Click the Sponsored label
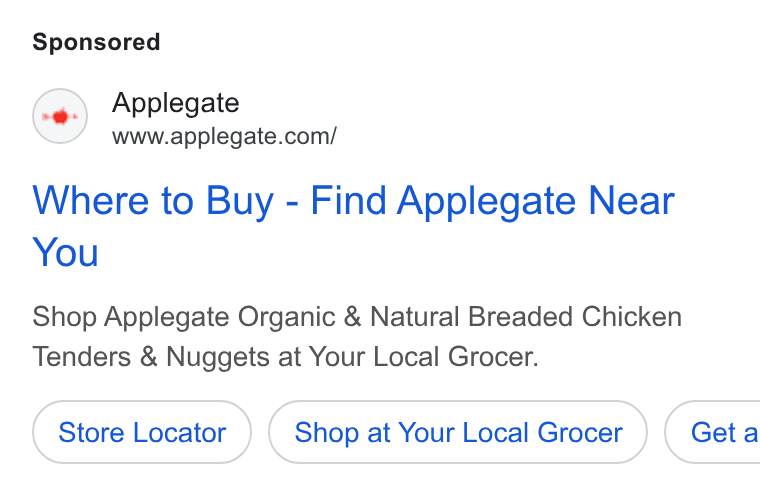Screen dimensions: 760x496 (x=96, y=42)
